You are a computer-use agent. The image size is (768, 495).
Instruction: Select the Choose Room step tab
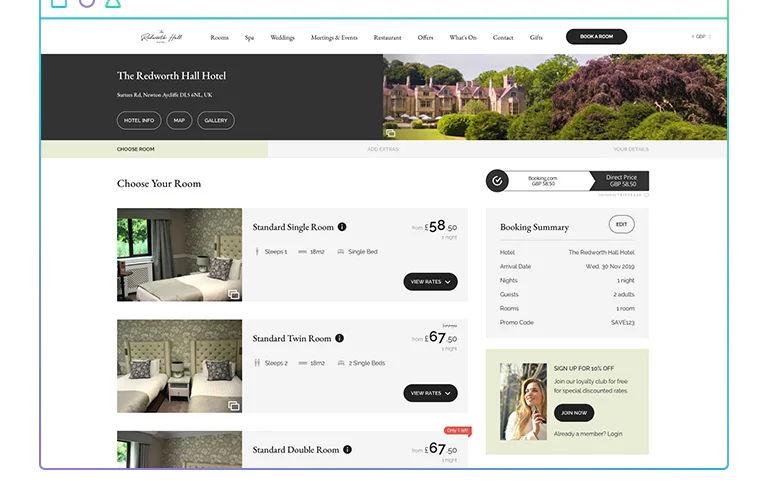point(154,149)
